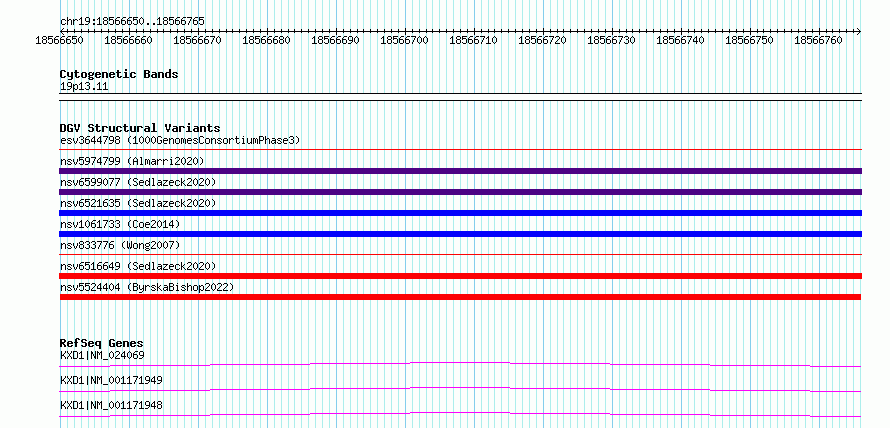Click thin red line under nsv833776
The image size is (890, 428).
click(460, 255)
